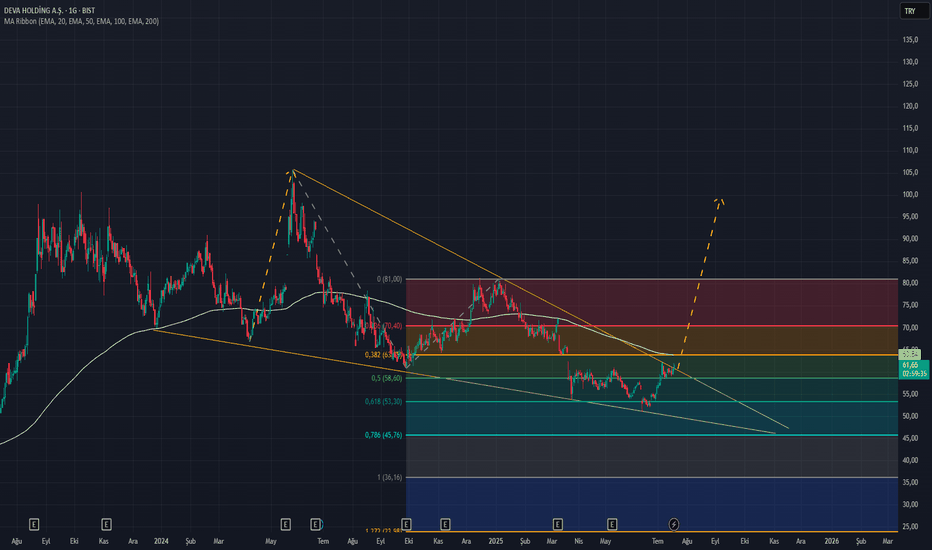Click the 100,0 price scale label
The width and height of the screenshot is (932, 550).
click(x=910, y=194)
